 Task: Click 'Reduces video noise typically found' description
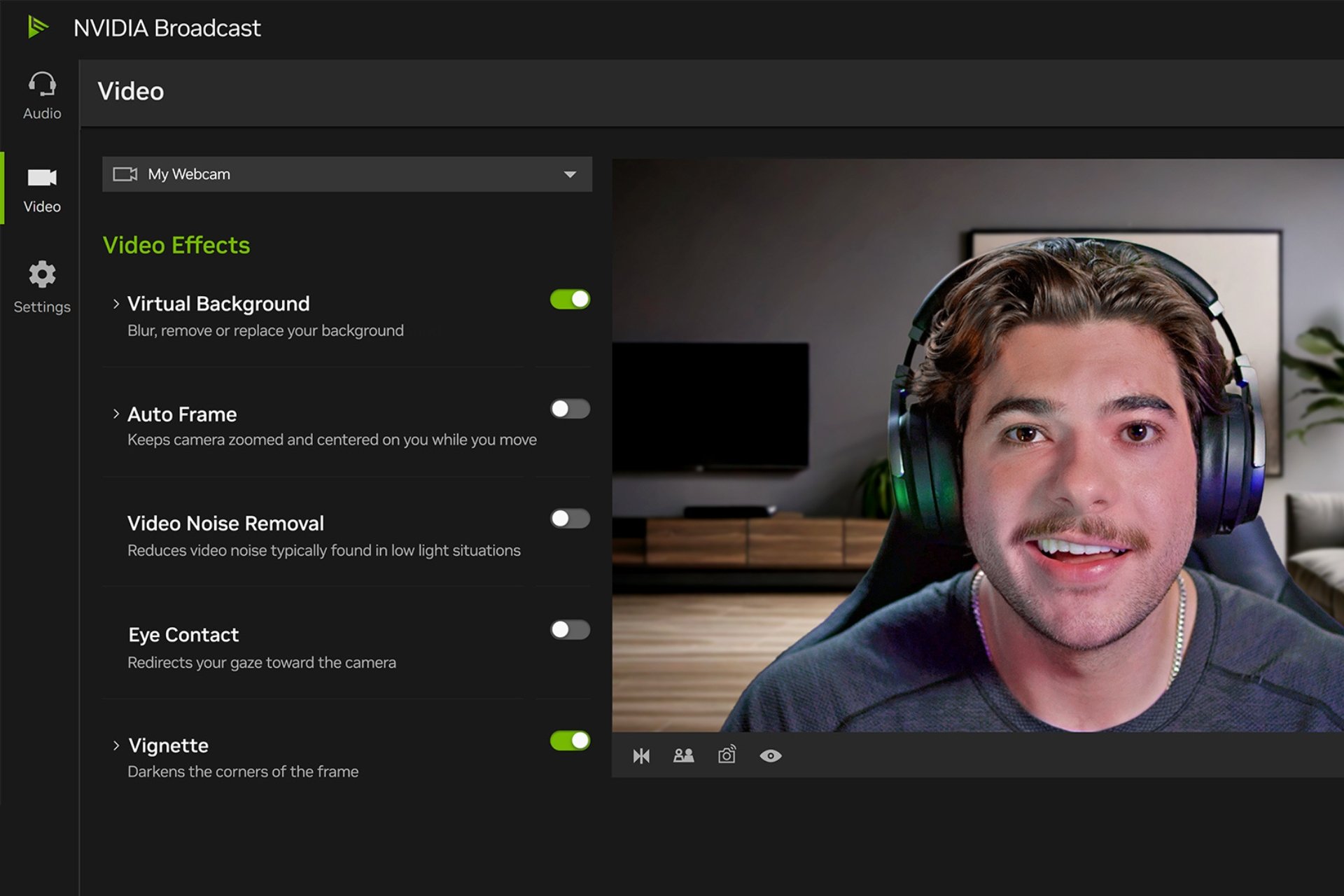tap(324, 550)
